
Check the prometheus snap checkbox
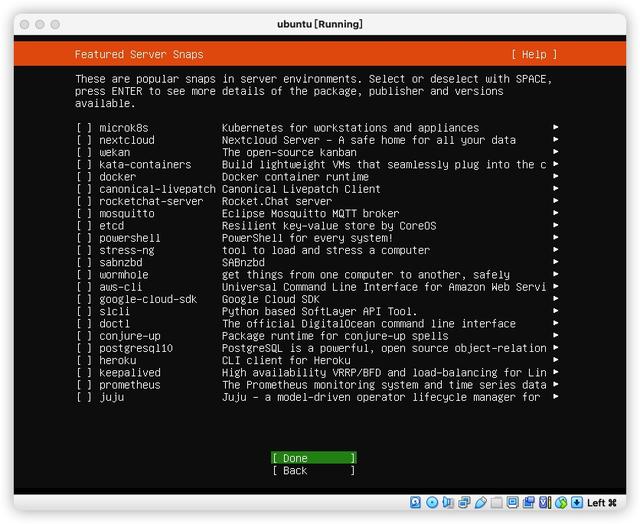click(x=84, y=385)
